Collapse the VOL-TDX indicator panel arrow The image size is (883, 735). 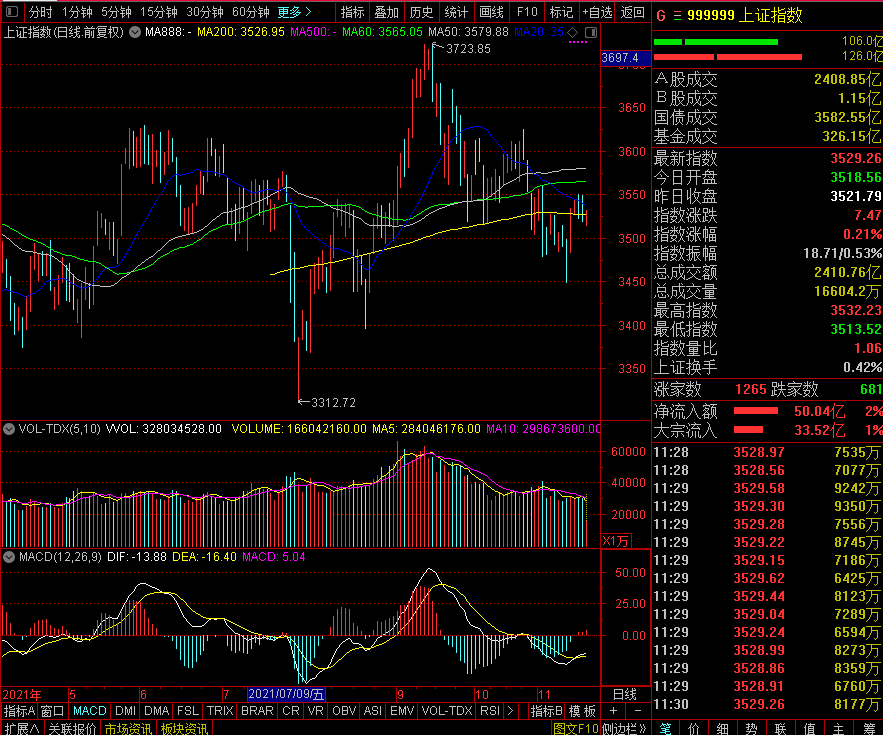pos(9,429)
